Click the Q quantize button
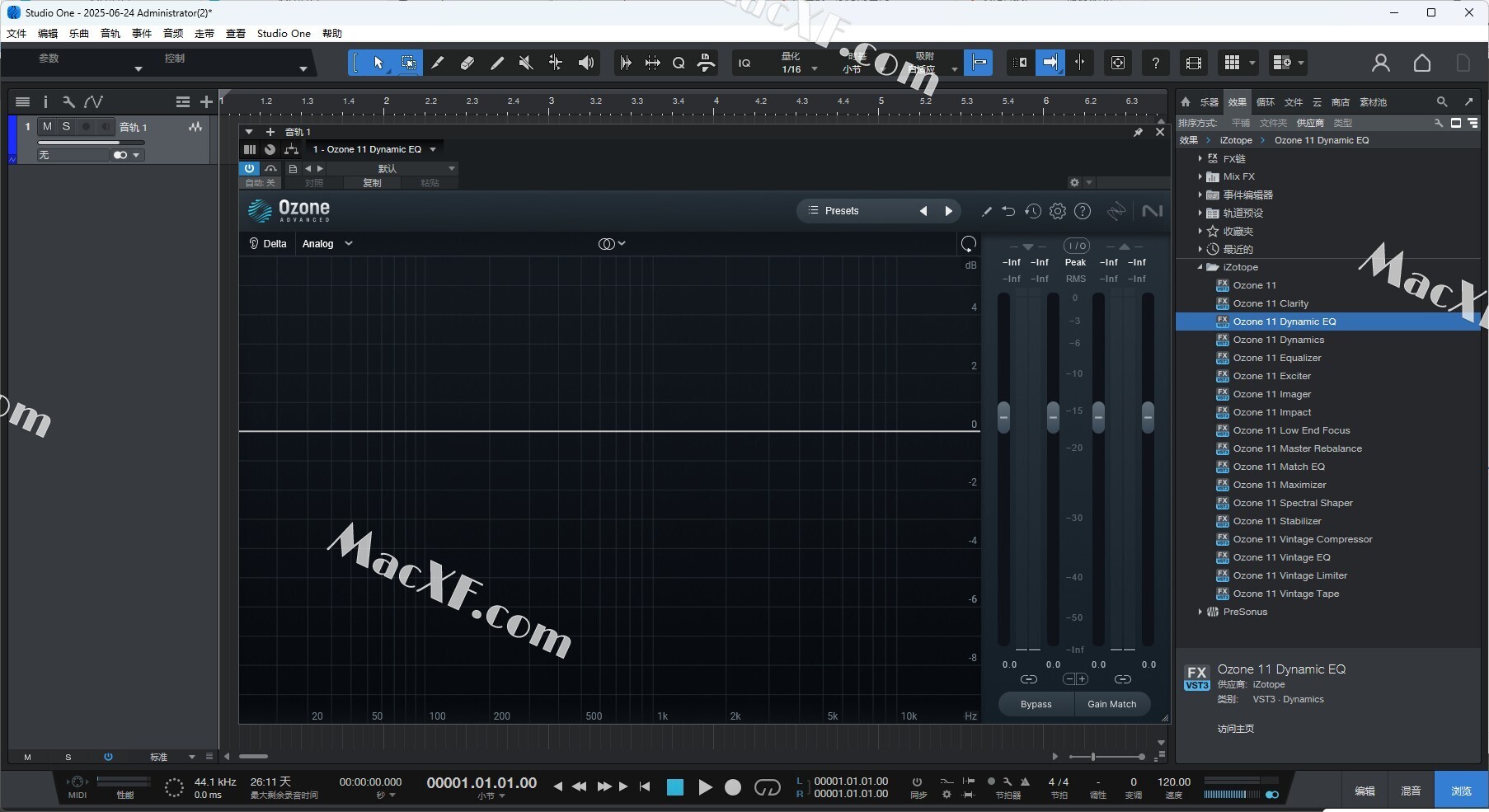1489x812 pixels. point(679,63)
